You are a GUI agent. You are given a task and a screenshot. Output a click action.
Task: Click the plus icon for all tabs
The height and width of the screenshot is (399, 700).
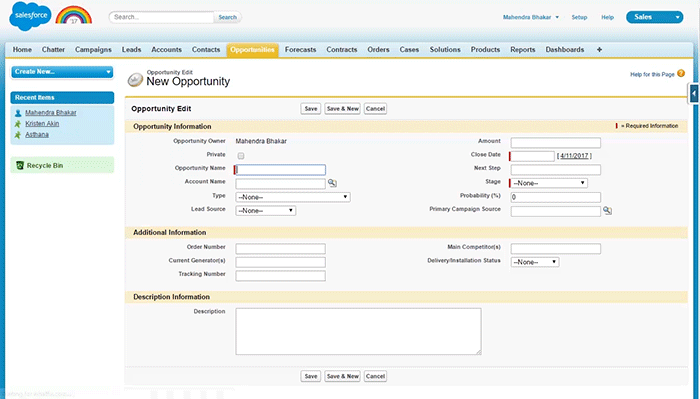599,50
